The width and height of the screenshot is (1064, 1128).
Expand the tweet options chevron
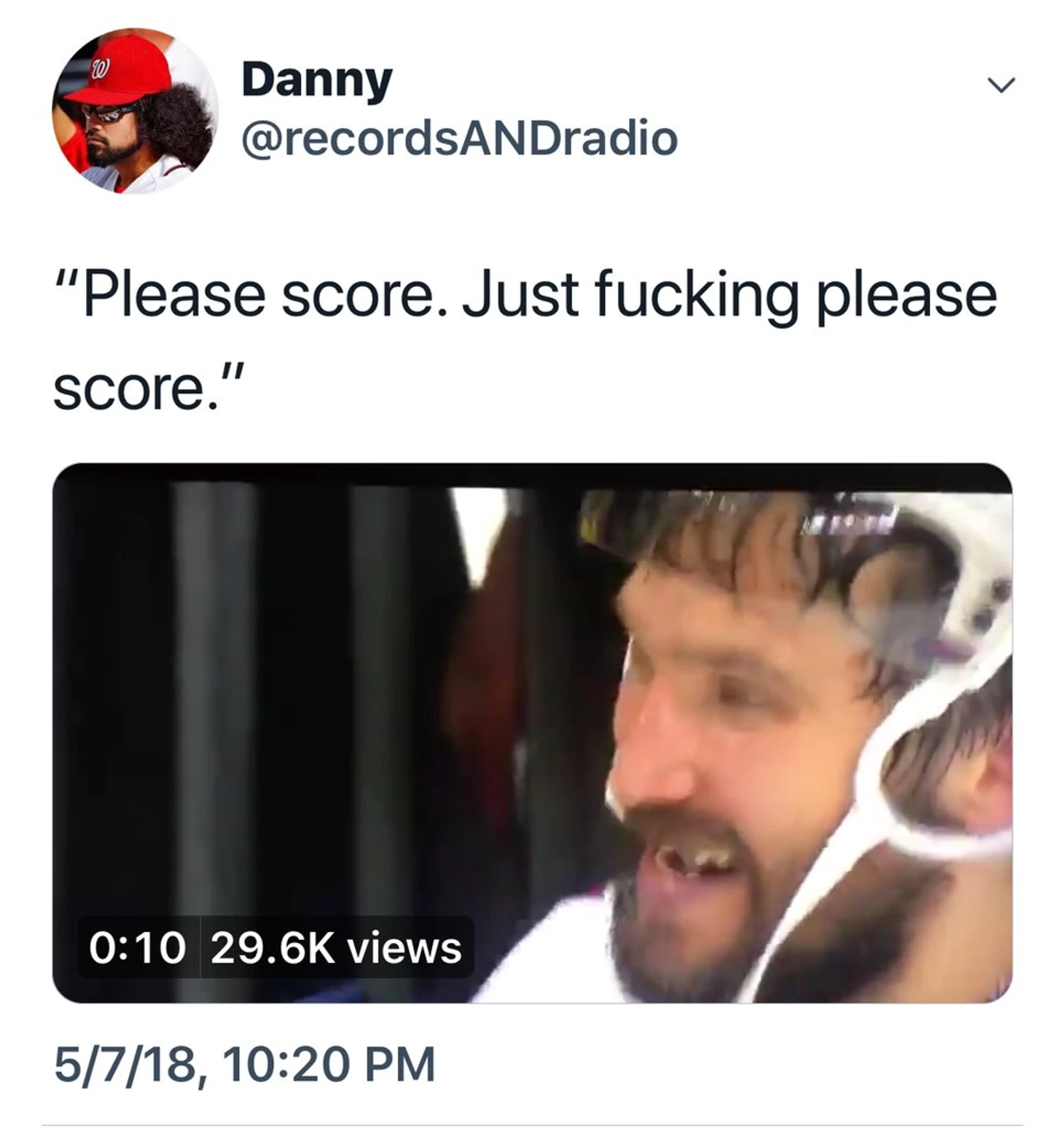pyautogui.click(x=1001, y=85)
